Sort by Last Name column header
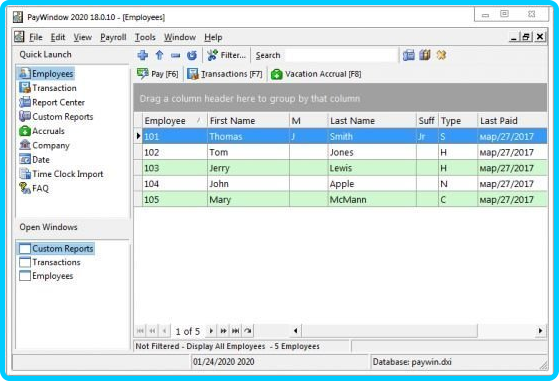Viewport: 559px width, 381px height. [372, 121]
